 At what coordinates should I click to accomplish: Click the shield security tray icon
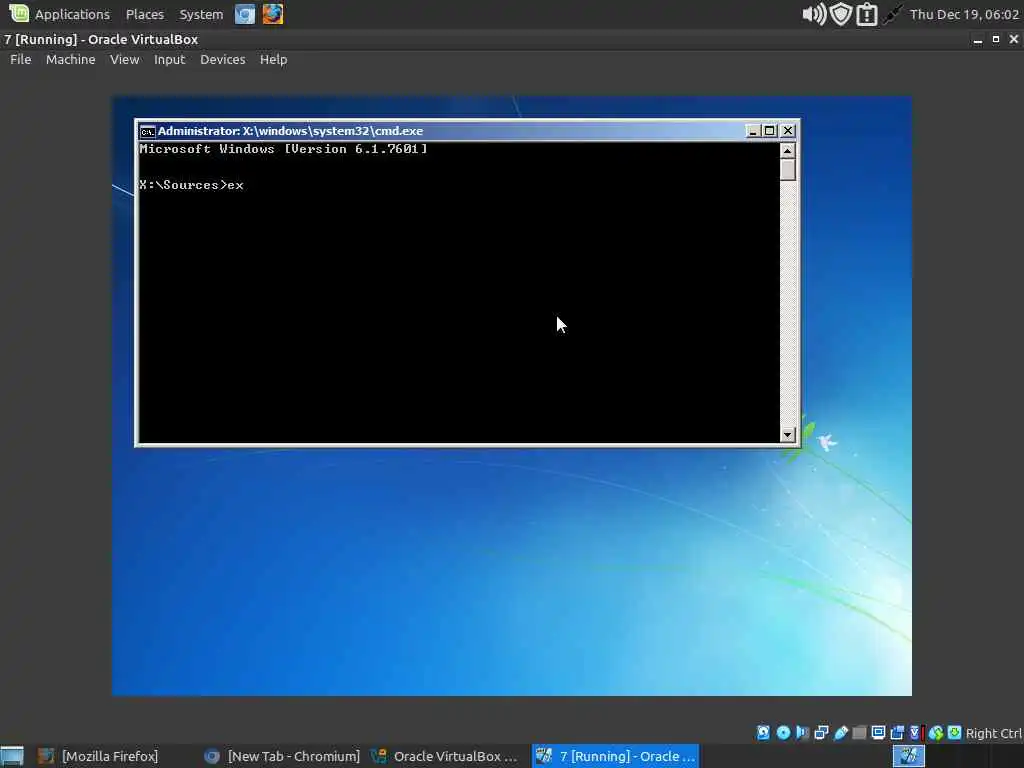click(x=840, y=14)
